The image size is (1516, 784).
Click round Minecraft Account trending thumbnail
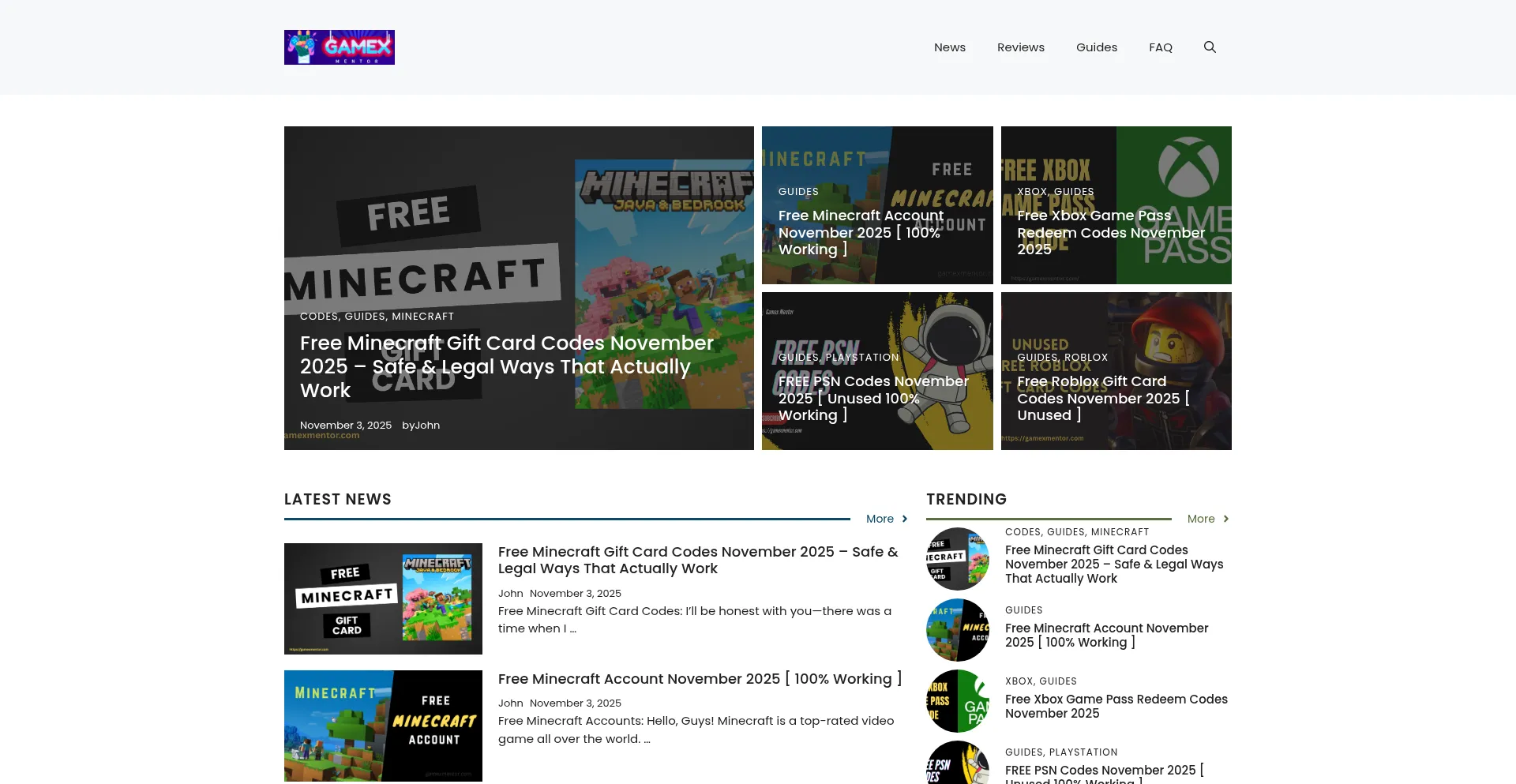point(957,630)
